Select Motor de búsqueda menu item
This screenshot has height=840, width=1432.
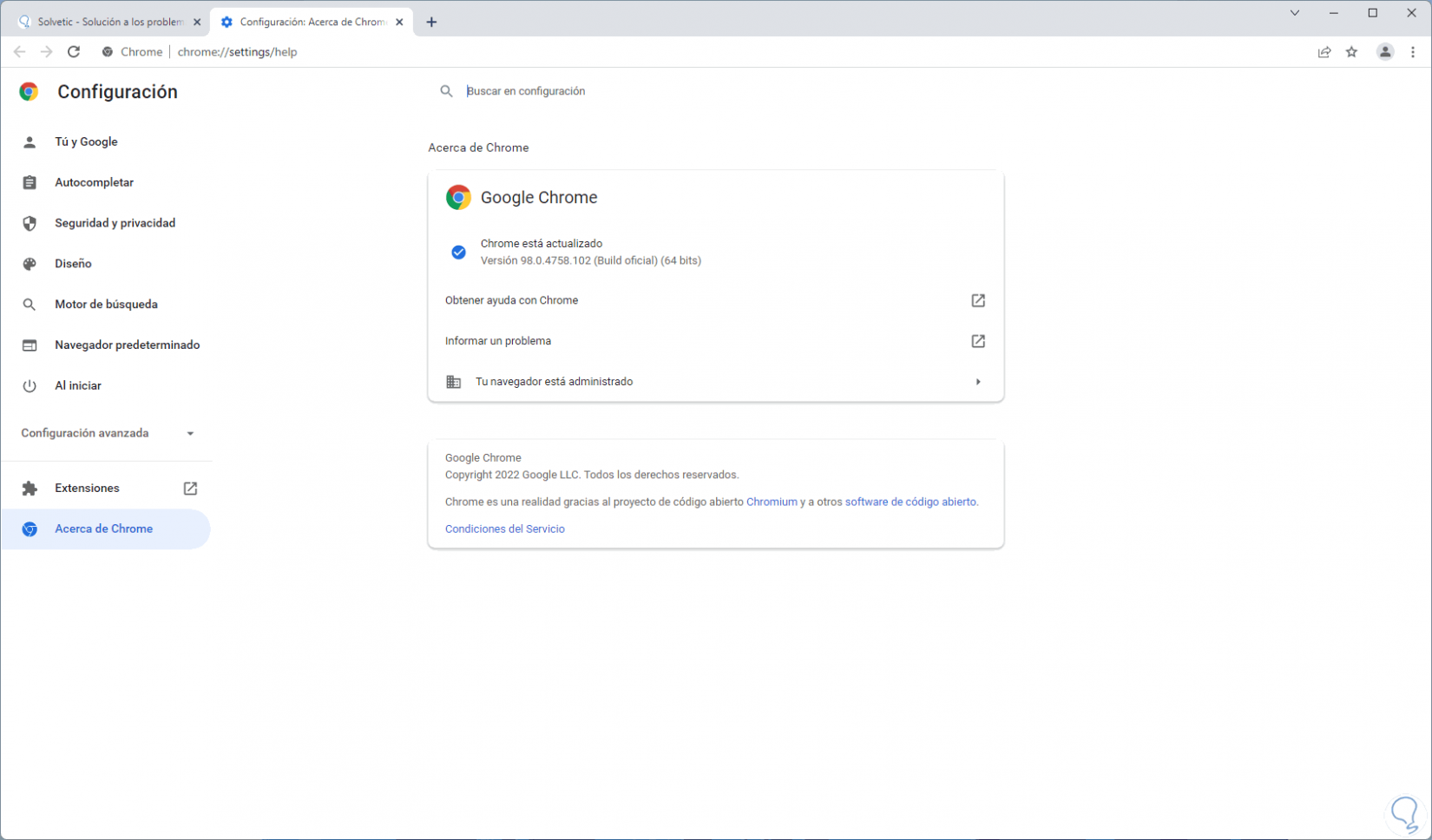pos(106,305)
